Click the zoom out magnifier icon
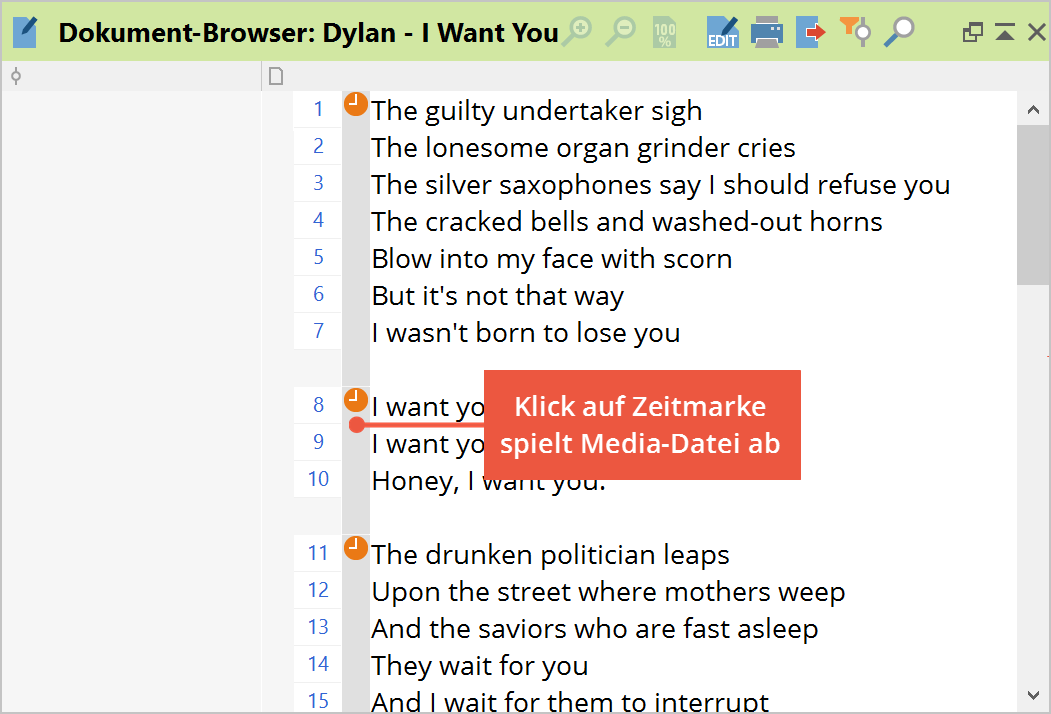Screen dimensions: 1051x714 click(620, 32)
